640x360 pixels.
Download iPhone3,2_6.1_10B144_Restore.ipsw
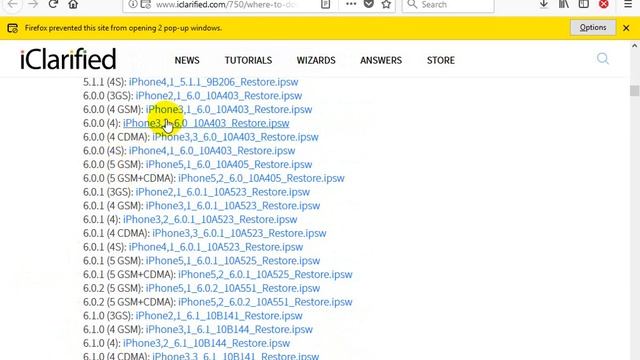207,343
